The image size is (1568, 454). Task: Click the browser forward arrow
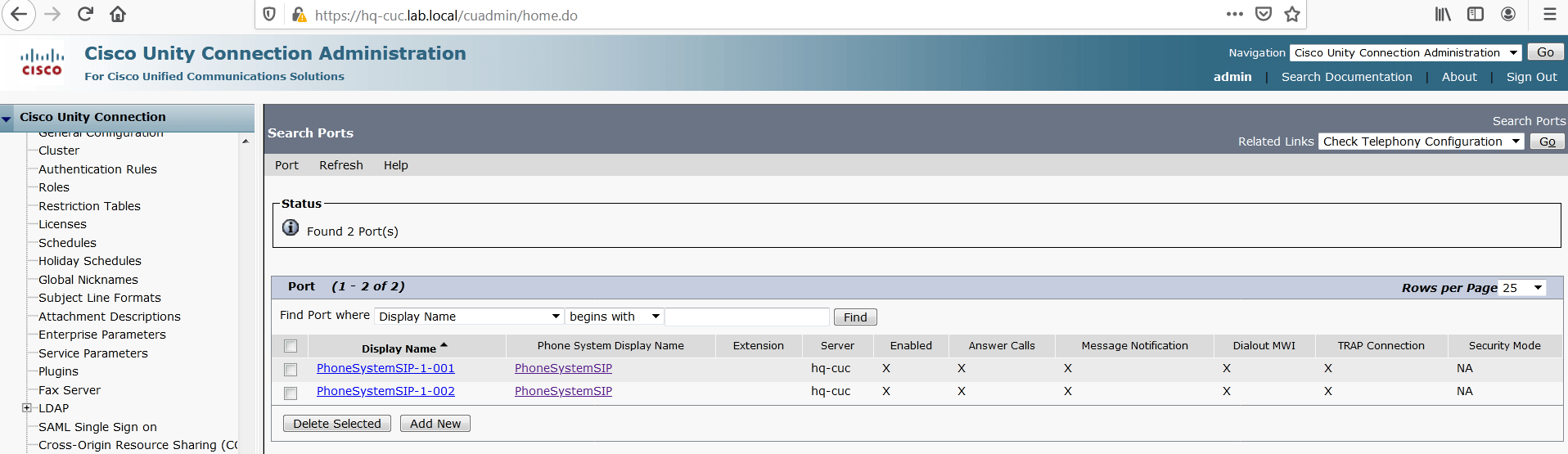52,15
